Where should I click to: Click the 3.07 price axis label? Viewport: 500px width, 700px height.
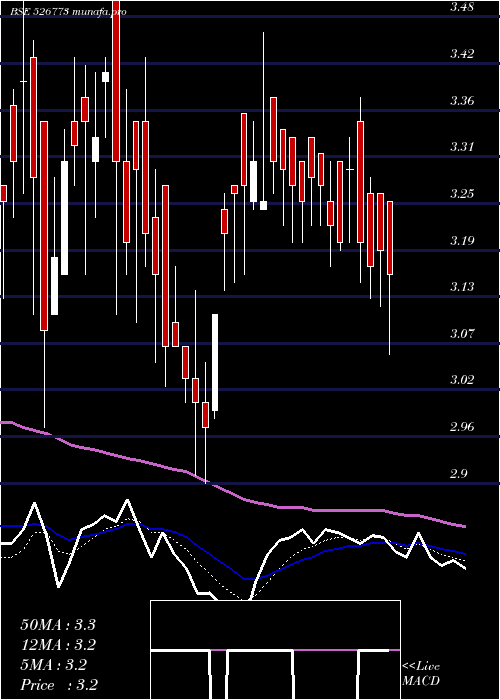(462, 334)
